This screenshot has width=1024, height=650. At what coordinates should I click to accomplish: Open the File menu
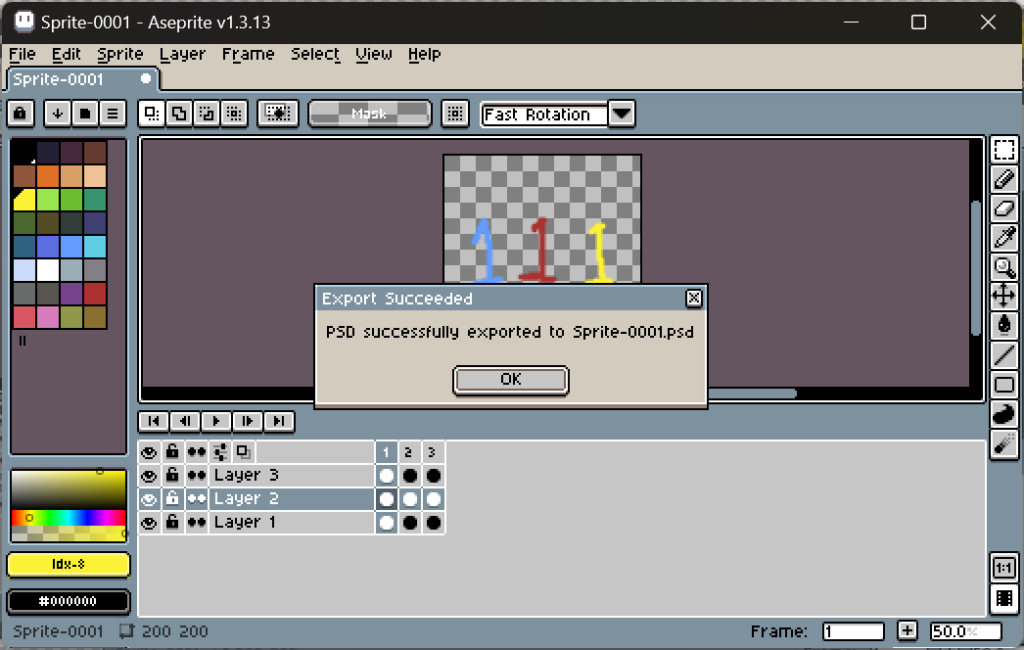(x=22, y=54)
